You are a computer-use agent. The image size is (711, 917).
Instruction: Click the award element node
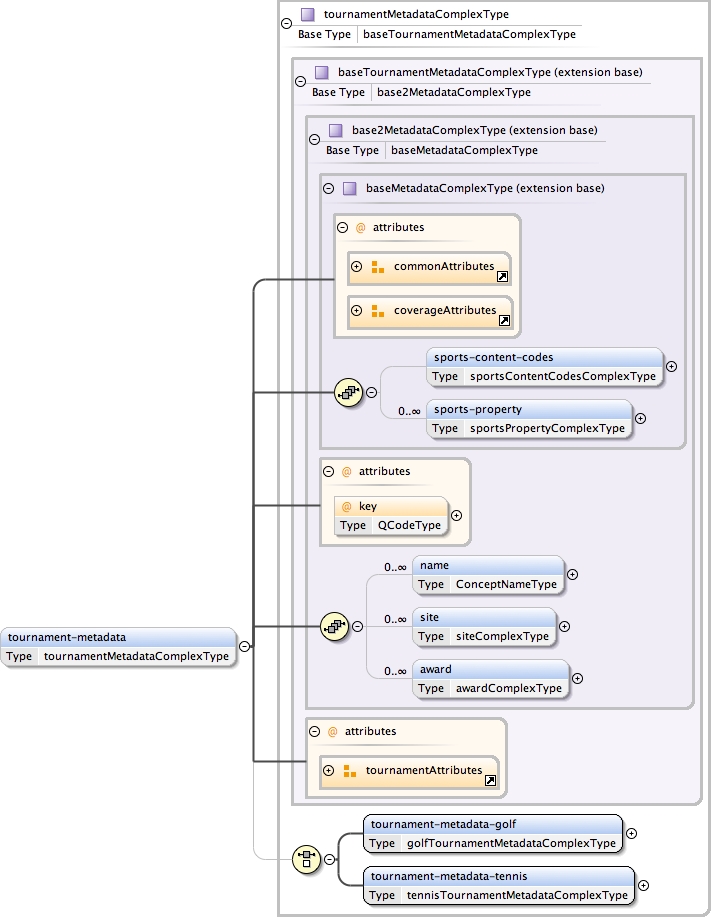click(490, 678)
